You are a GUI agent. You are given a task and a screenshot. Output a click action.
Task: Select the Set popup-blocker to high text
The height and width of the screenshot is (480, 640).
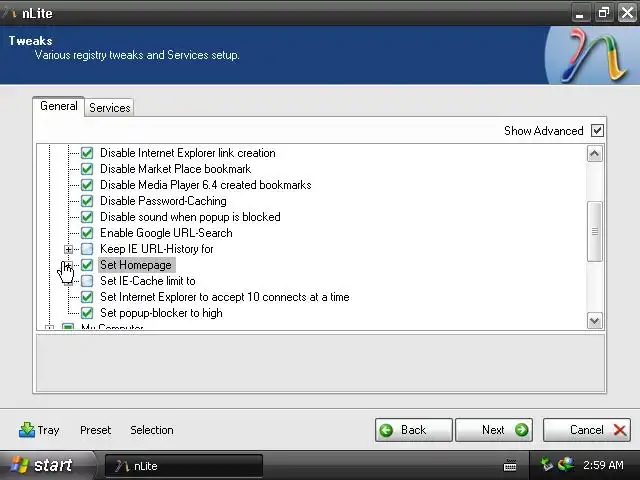161,313
